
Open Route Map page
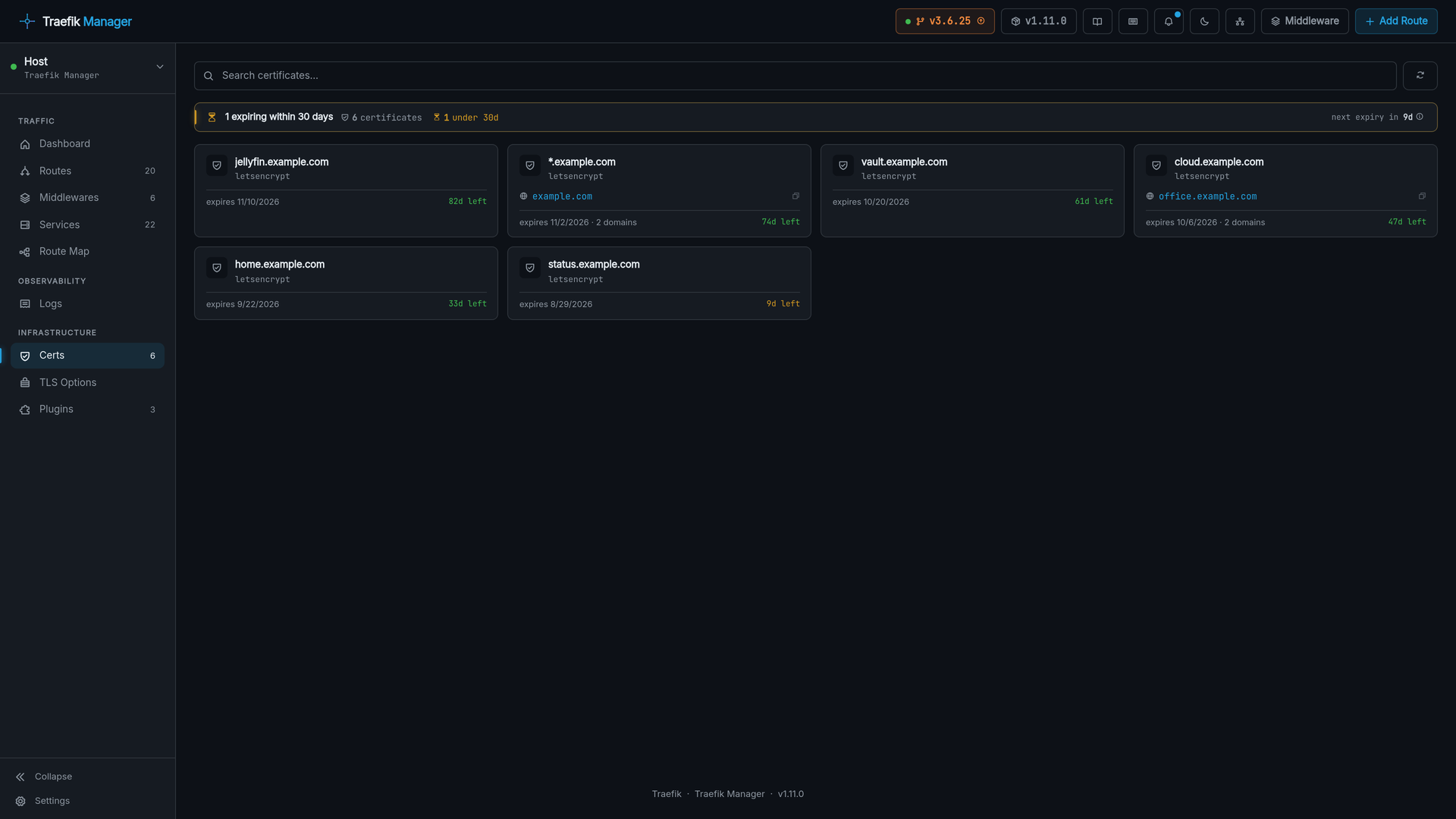pyautogui.click(x=87, y=252)
